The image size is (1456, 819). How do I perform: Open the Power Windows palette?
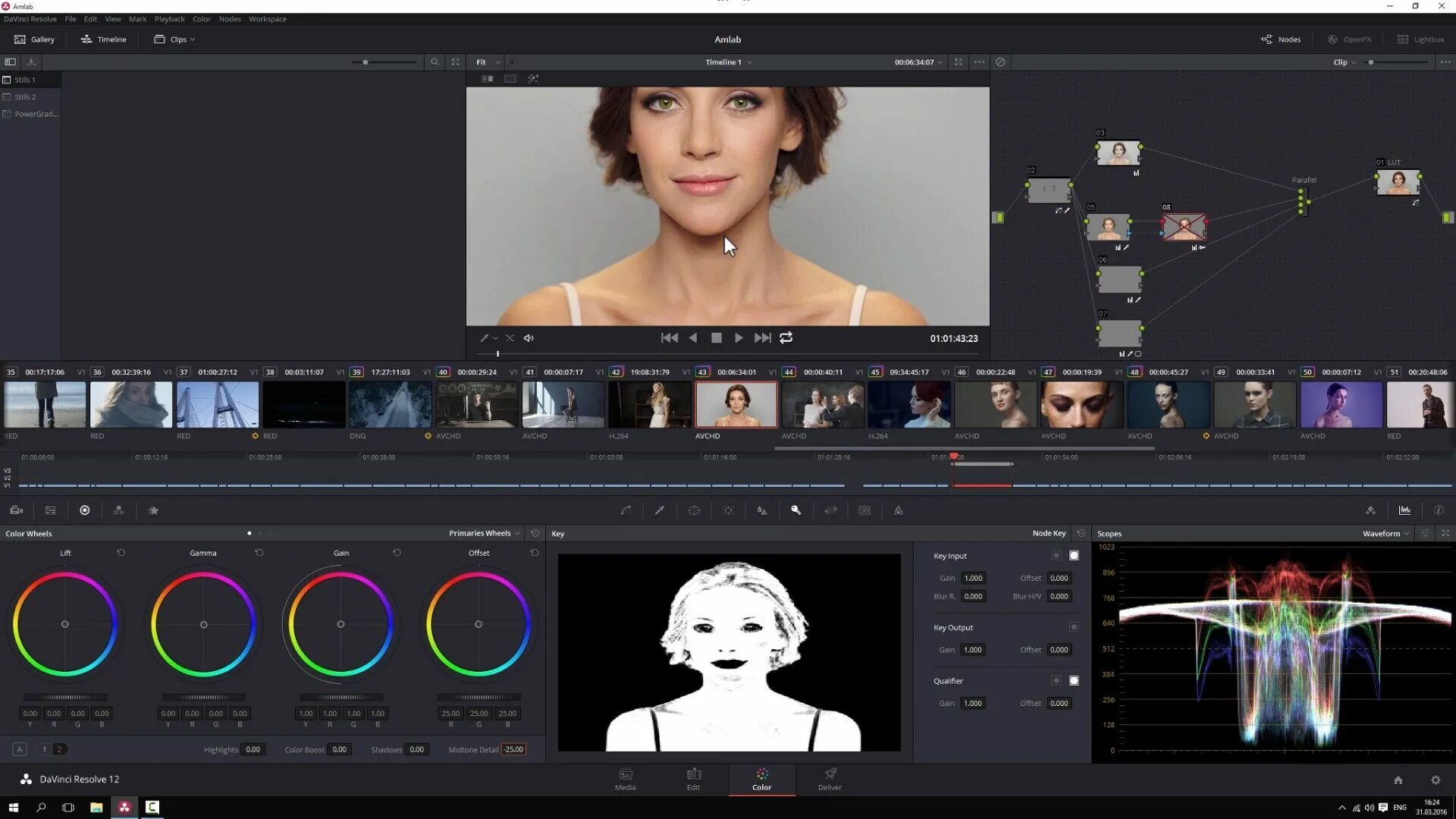click(x=694, y=510)
